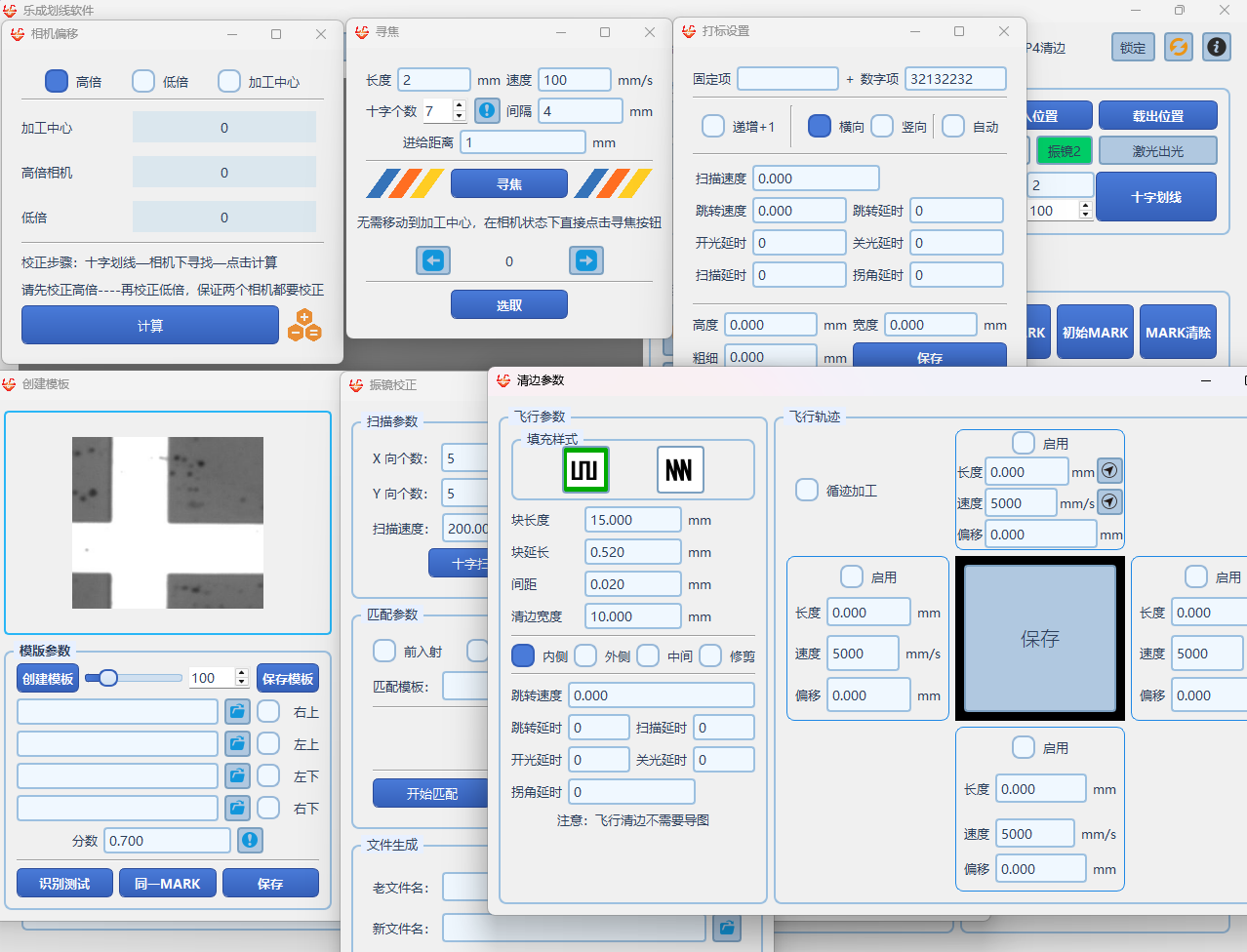Click the 载出位置 button
The height and width of the screenshot is (952, 1247).
1158,115
